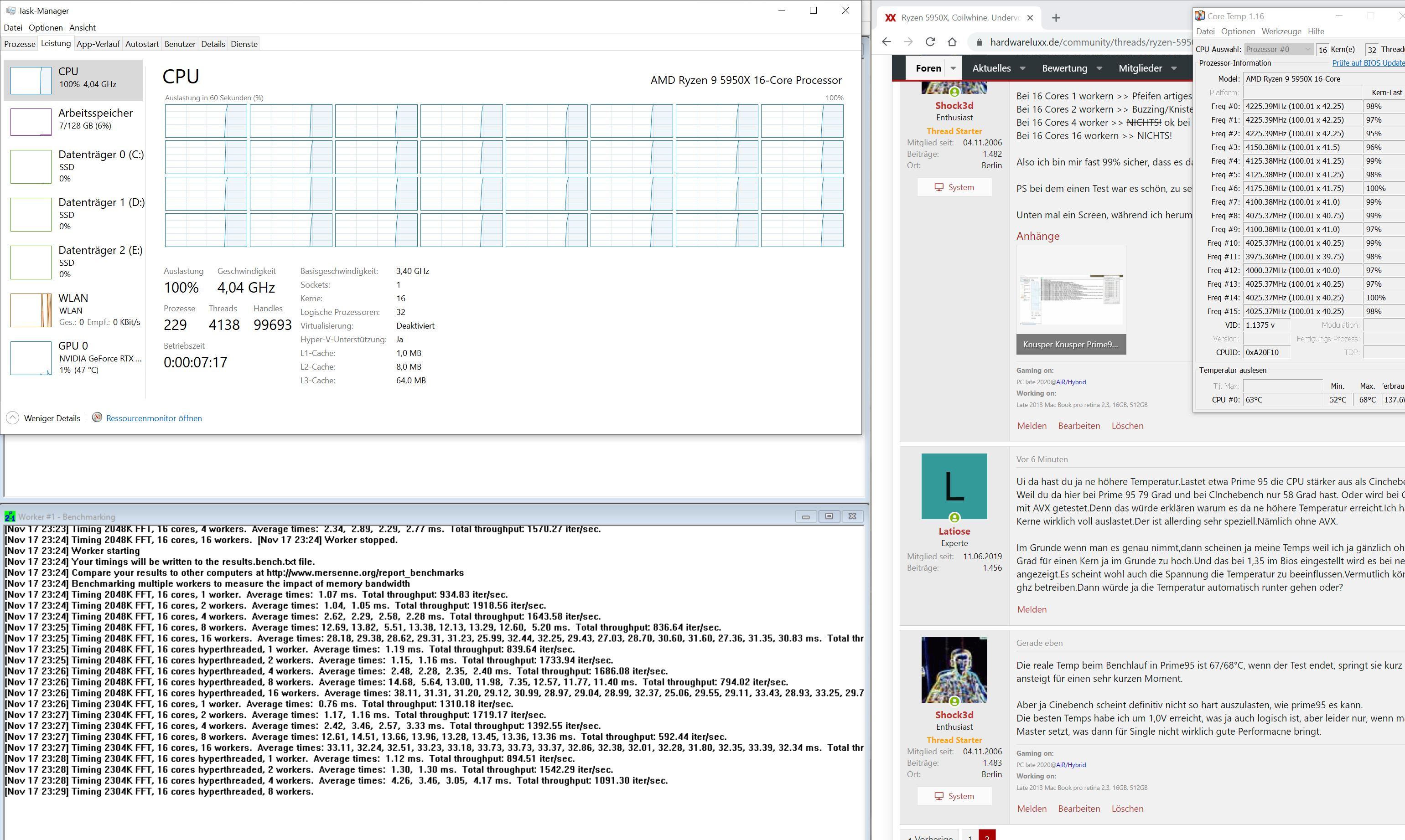
Task: Open Optionen menu in Task Manager
Action: tap(45, 27)
